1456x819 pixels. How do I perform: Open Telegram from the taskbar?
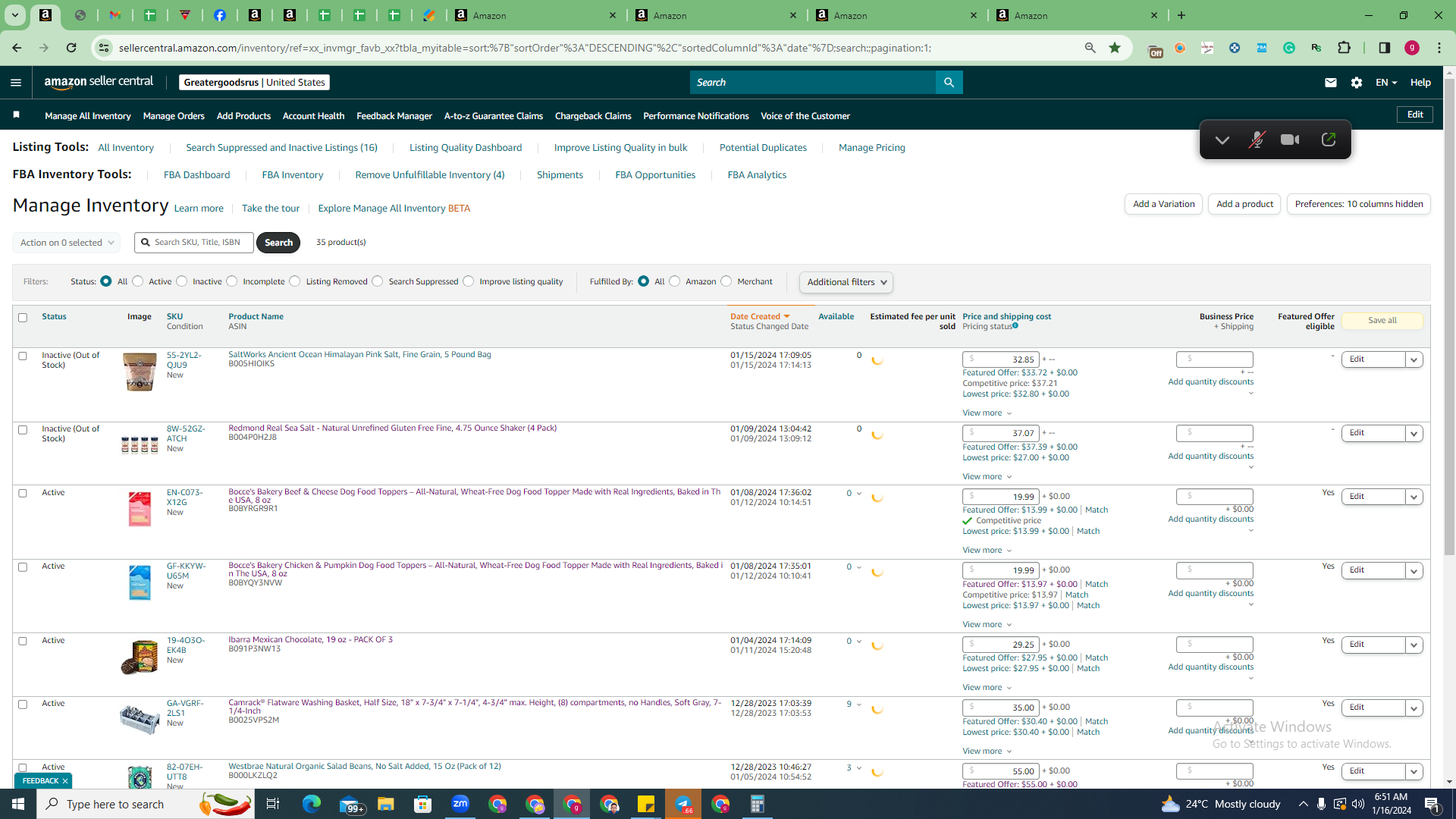(683, 804)
